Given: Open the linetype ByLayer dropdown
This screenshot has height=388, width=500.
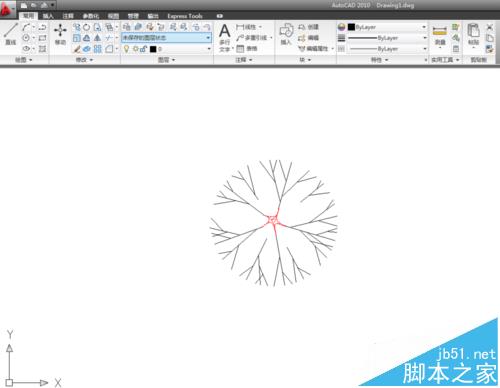Looking at the screenshot, I should click(x=425, y=49).
